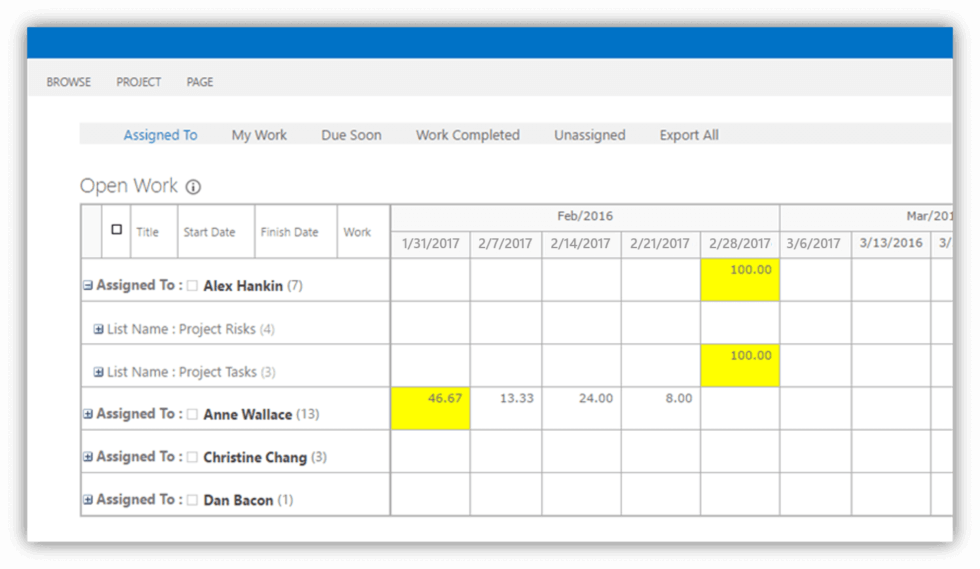Switch to the My Work view
This screenshot has height=569, width=980.
click(259, 135)
